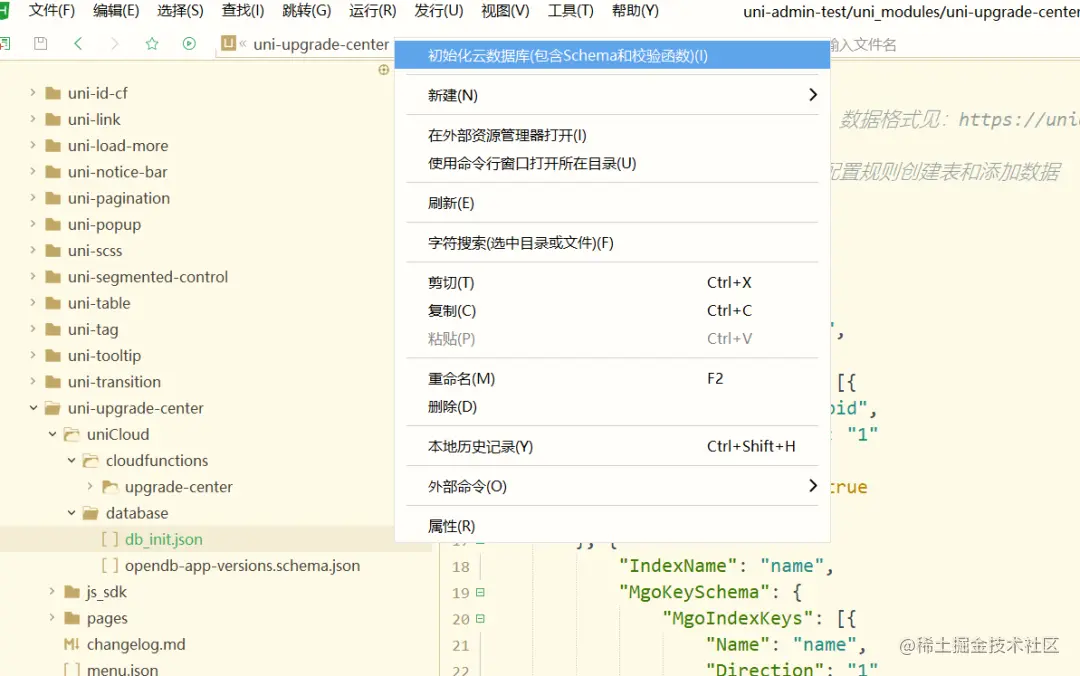This screenshot has width=1080, height=676.
Task: Click "MgoKeySchema" on line 19
Action: 694,592
